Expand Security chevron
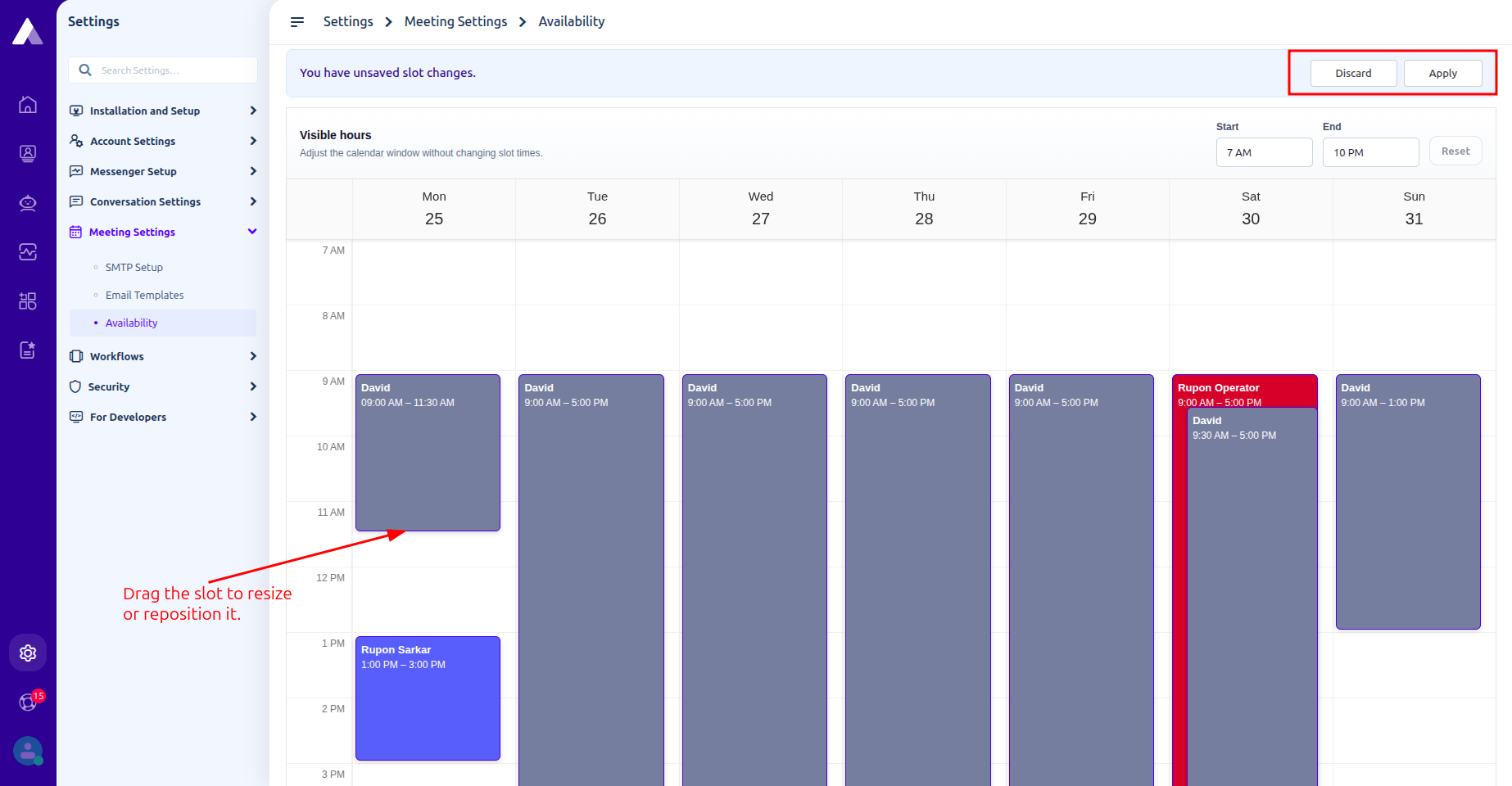 coord(253,386)
